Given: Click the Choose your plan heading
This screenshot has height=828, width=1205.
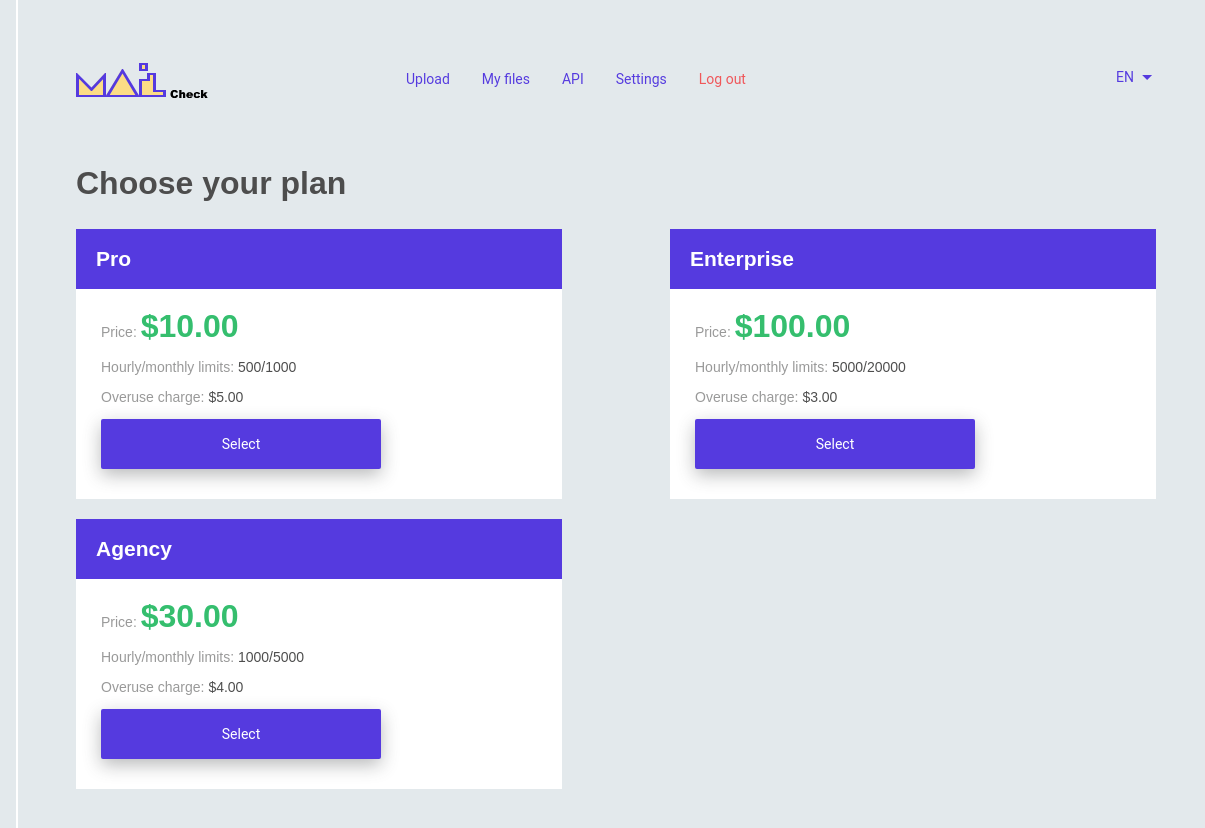Looking at the screenshot, I should [x=211, y=184].
